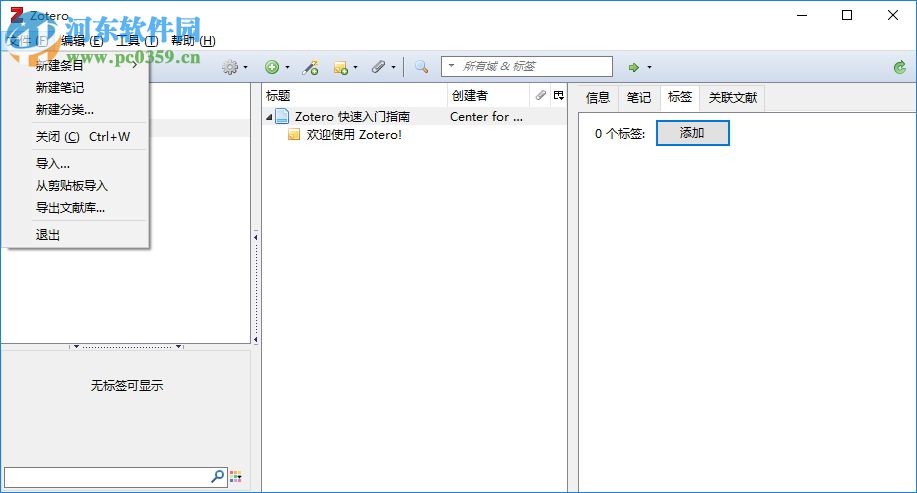917x493 pixels.
Task: Open the column picker icon in items list
Action: click(x=559, y=95)
